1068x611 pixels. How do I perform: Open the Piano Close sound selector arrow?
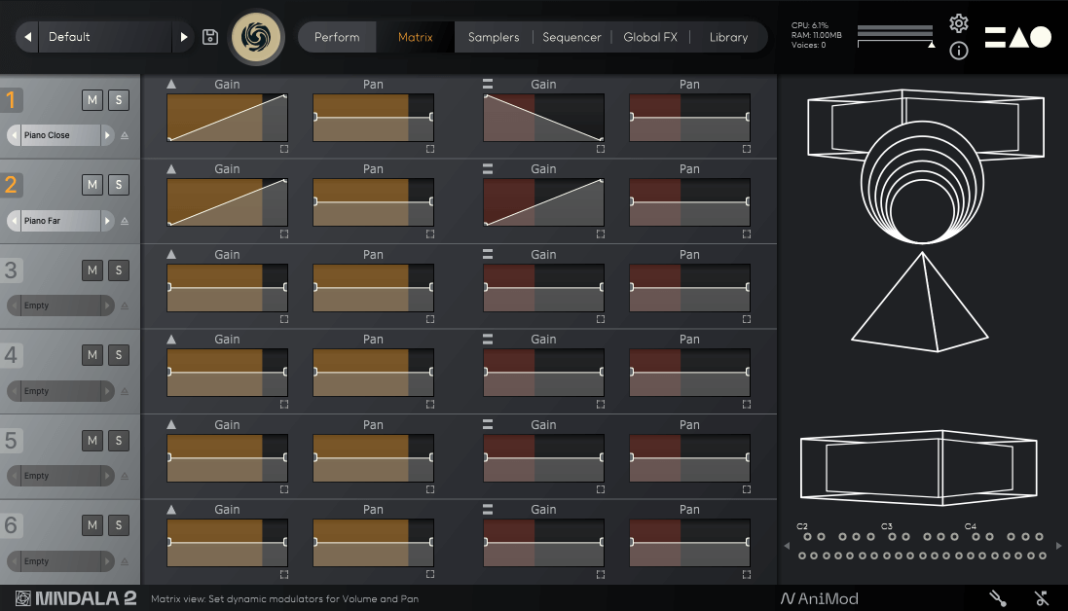click(106, 134)
